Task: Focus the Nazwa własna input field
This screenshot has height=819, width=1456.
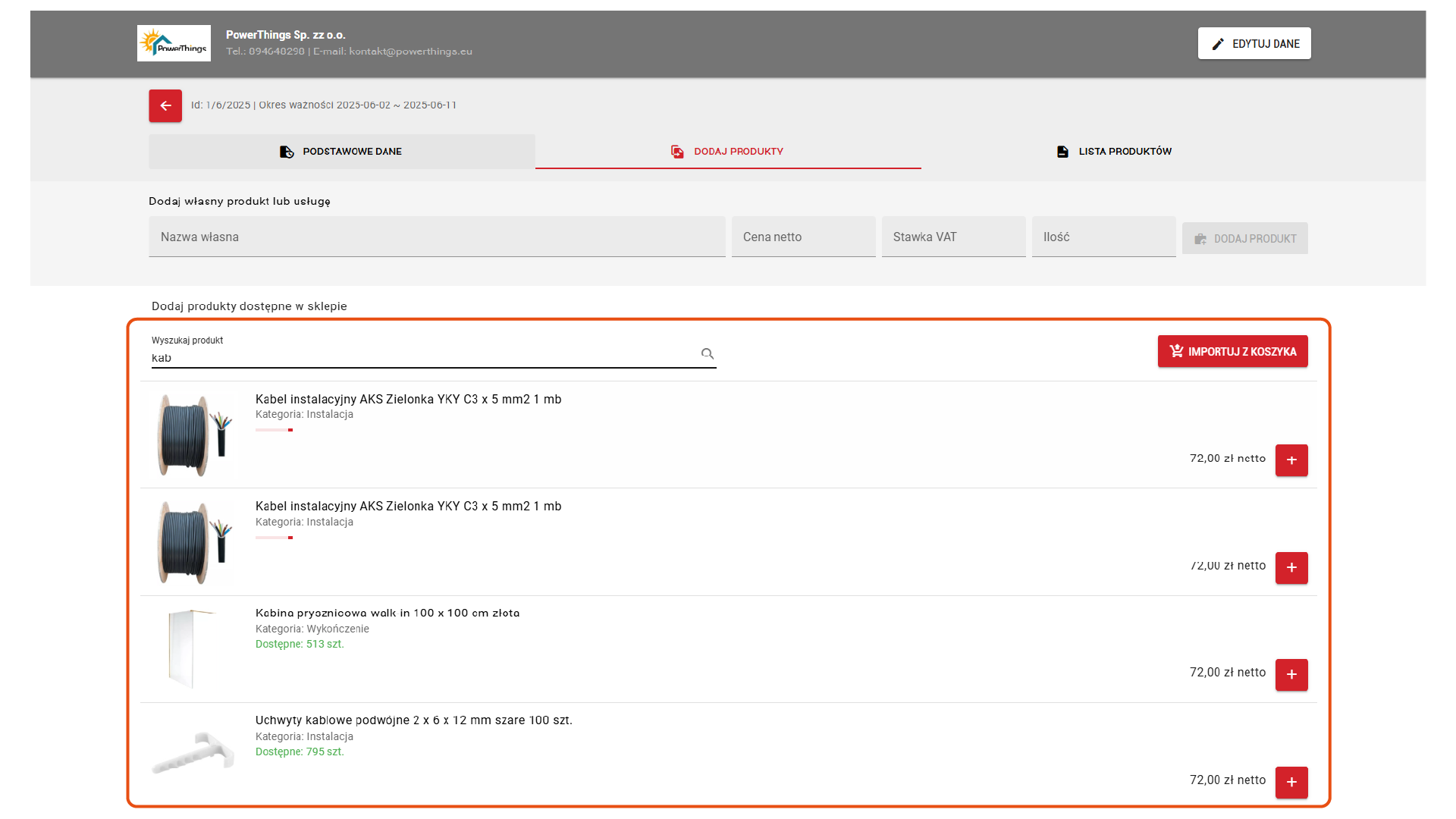Action: point(437,237)
